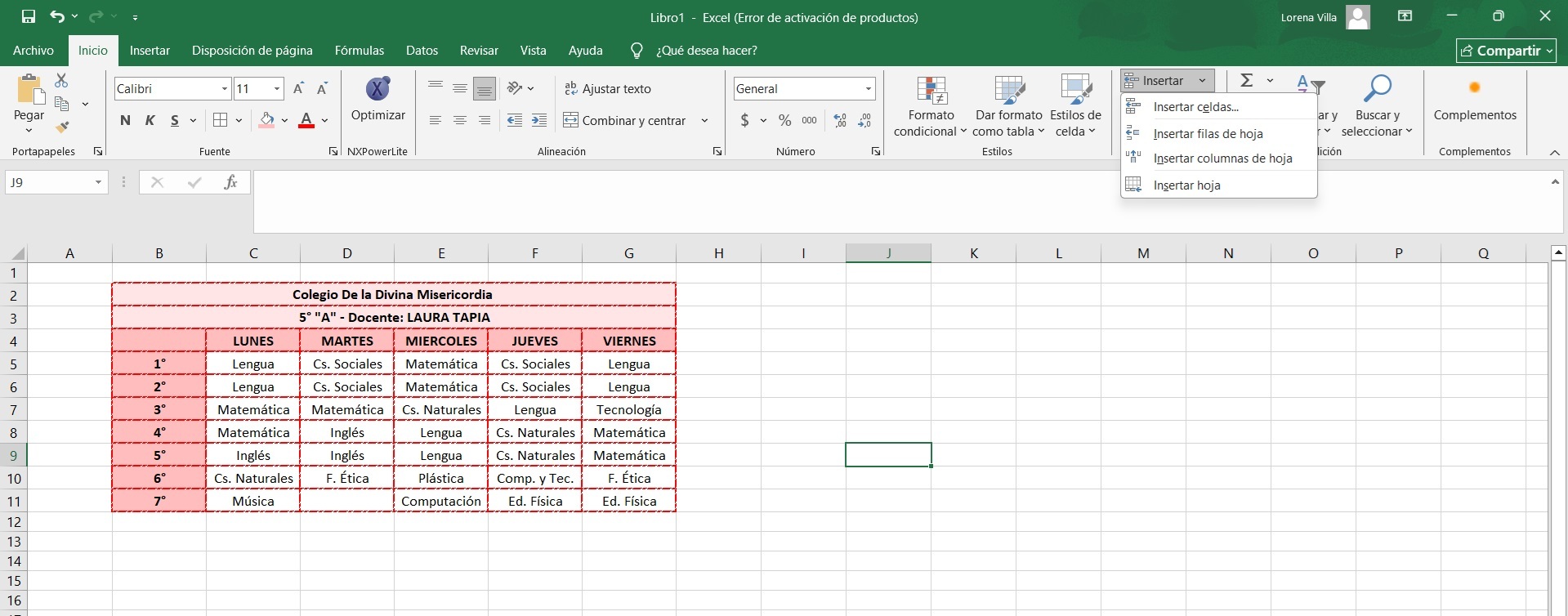Click the Format Painter brush icon
Image resolution: width=1568 pixels, height=616 pixels.
coord(62,127)
